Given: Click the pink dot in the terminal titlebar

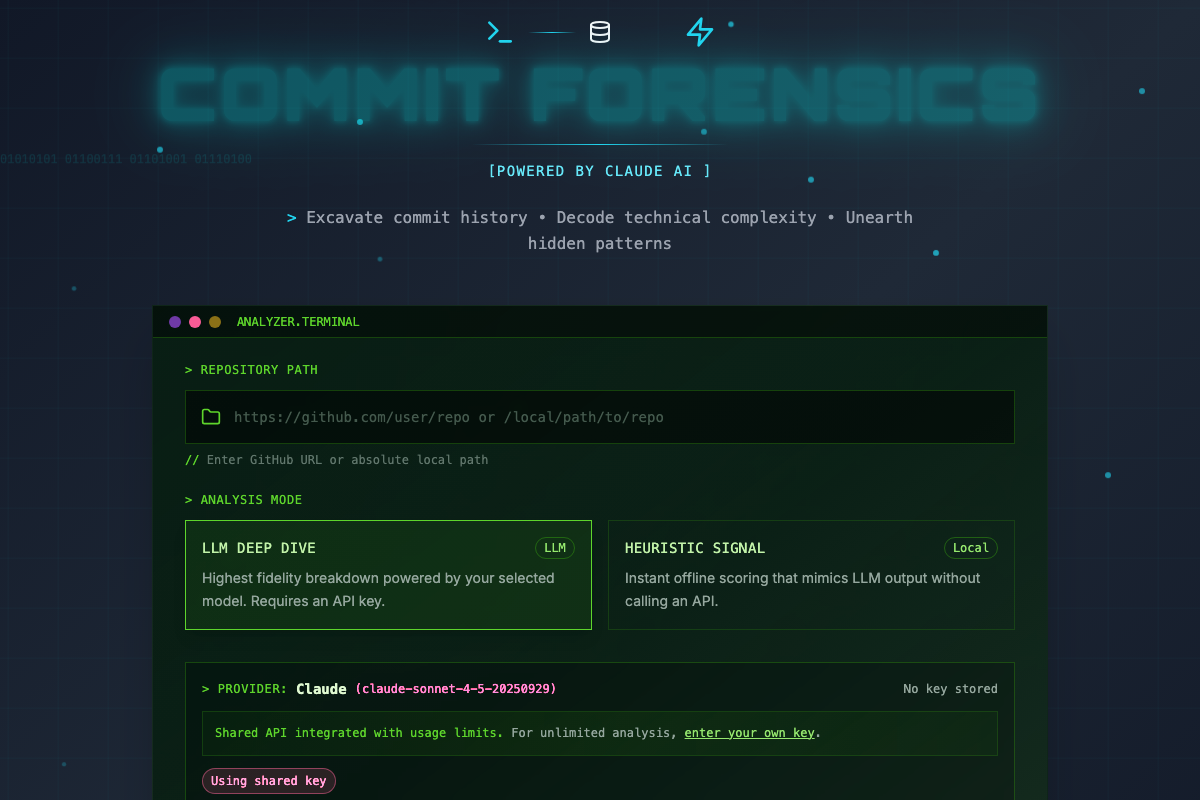Looking at the screenshot, I should pos(195,321).
